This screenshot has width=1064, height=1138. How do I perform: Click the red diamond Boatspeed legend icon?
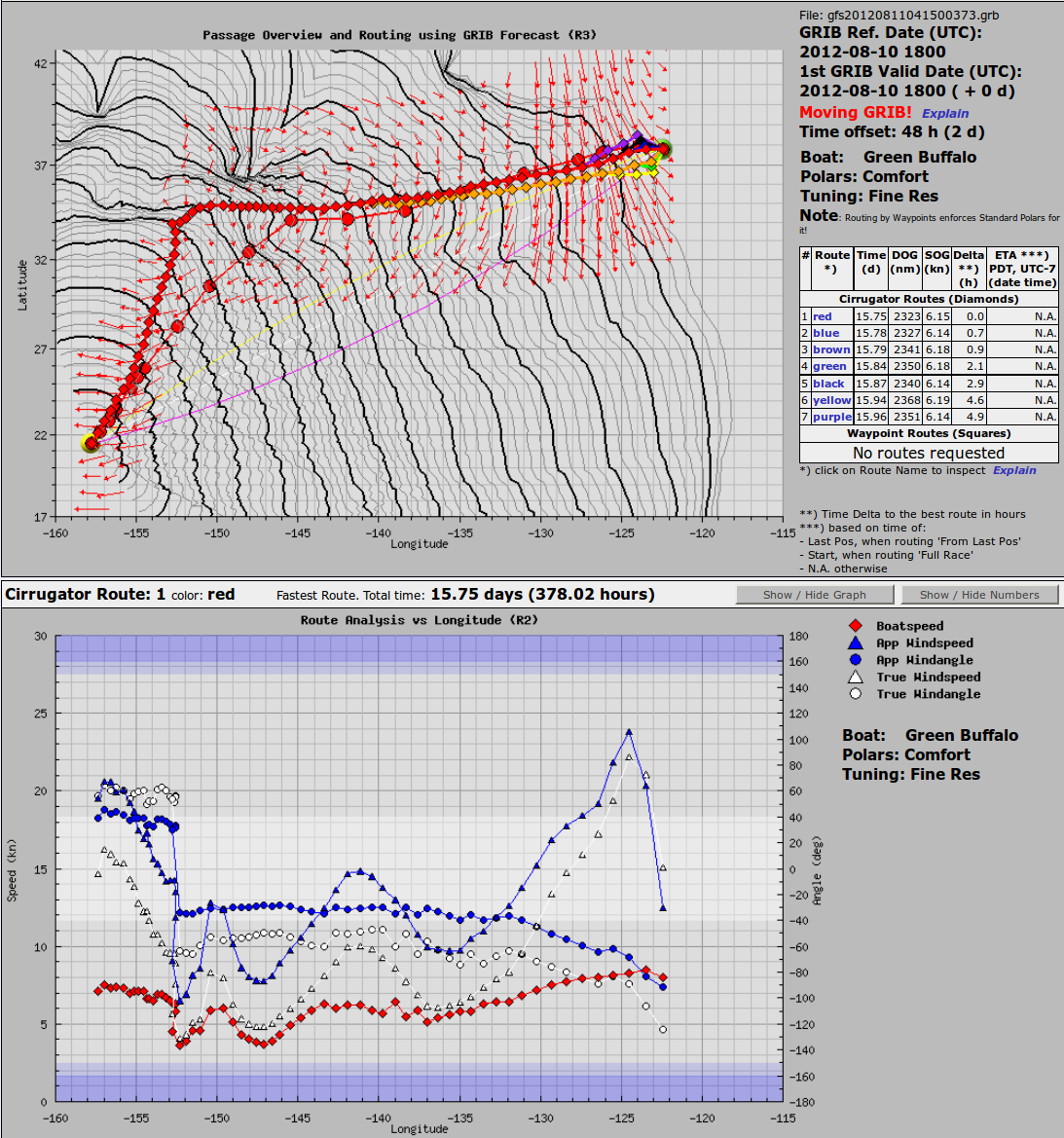point(855,626)
